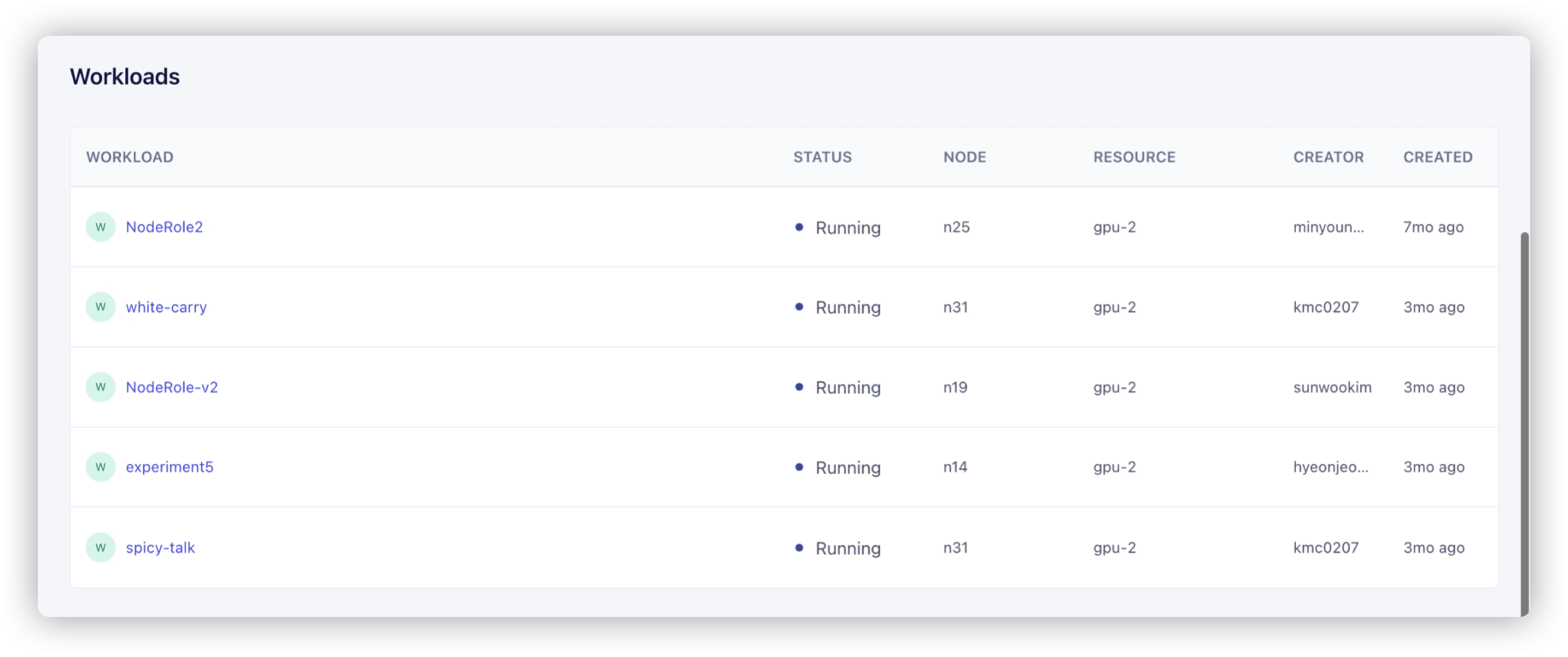This screenshot has width=1568, height=657.
Task: Click gpu-2 resource in the spicy-talk row
Action: pos(1114,549)
